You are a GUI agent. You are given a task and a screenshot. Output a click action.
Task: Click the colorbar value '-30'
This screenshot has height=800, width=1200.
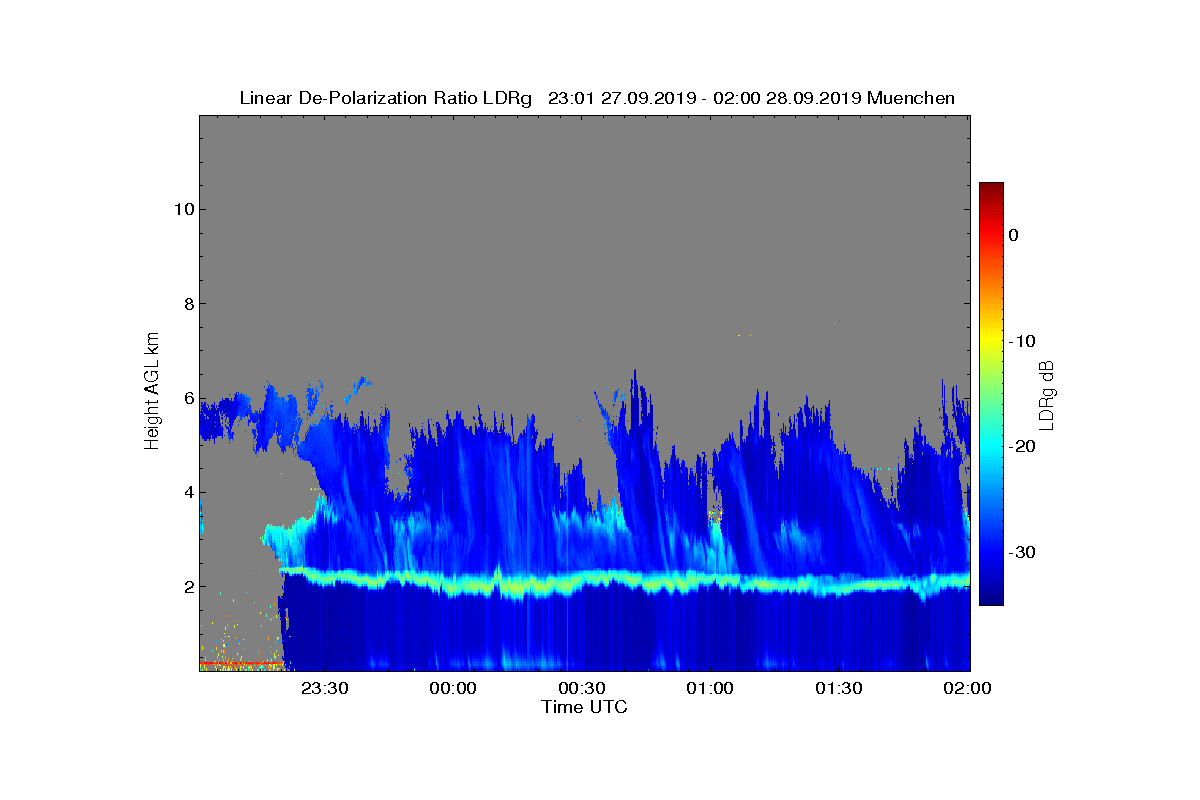(1022, 553)
